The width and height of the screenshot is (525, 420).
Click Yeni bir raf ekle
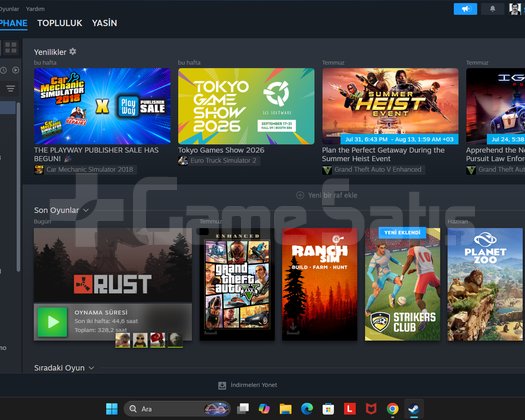coord(332,195)
